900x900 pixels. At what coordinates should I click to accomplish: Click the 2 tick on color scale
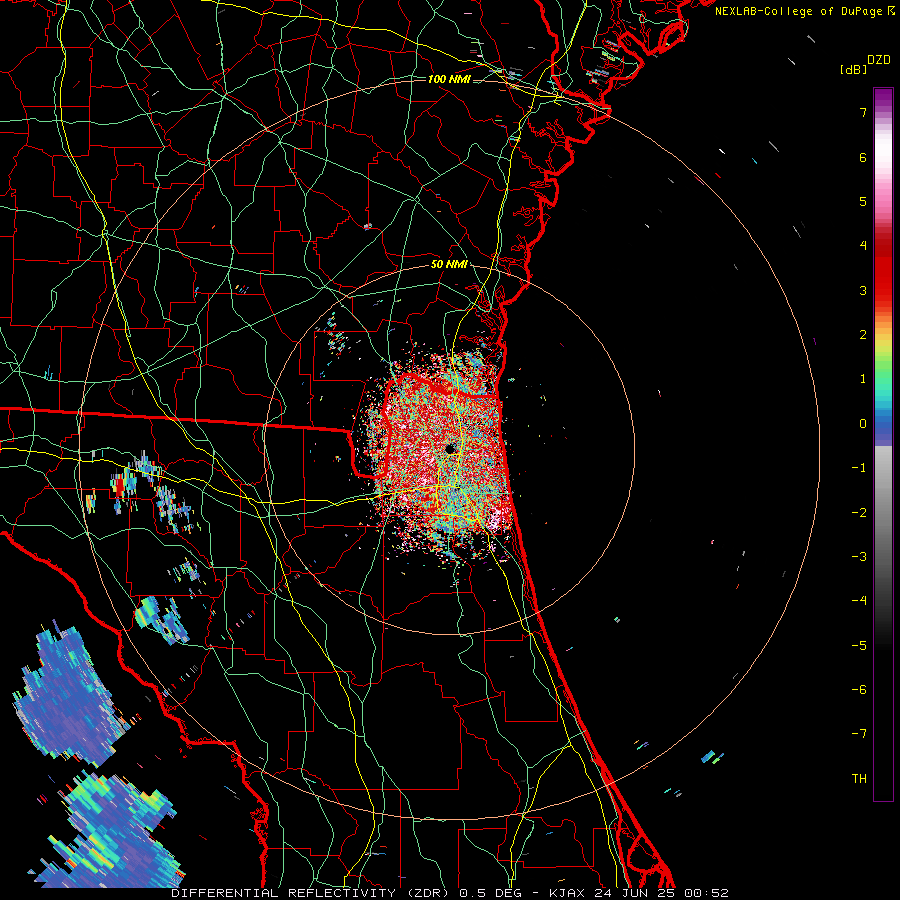click(x=863, y=335)
